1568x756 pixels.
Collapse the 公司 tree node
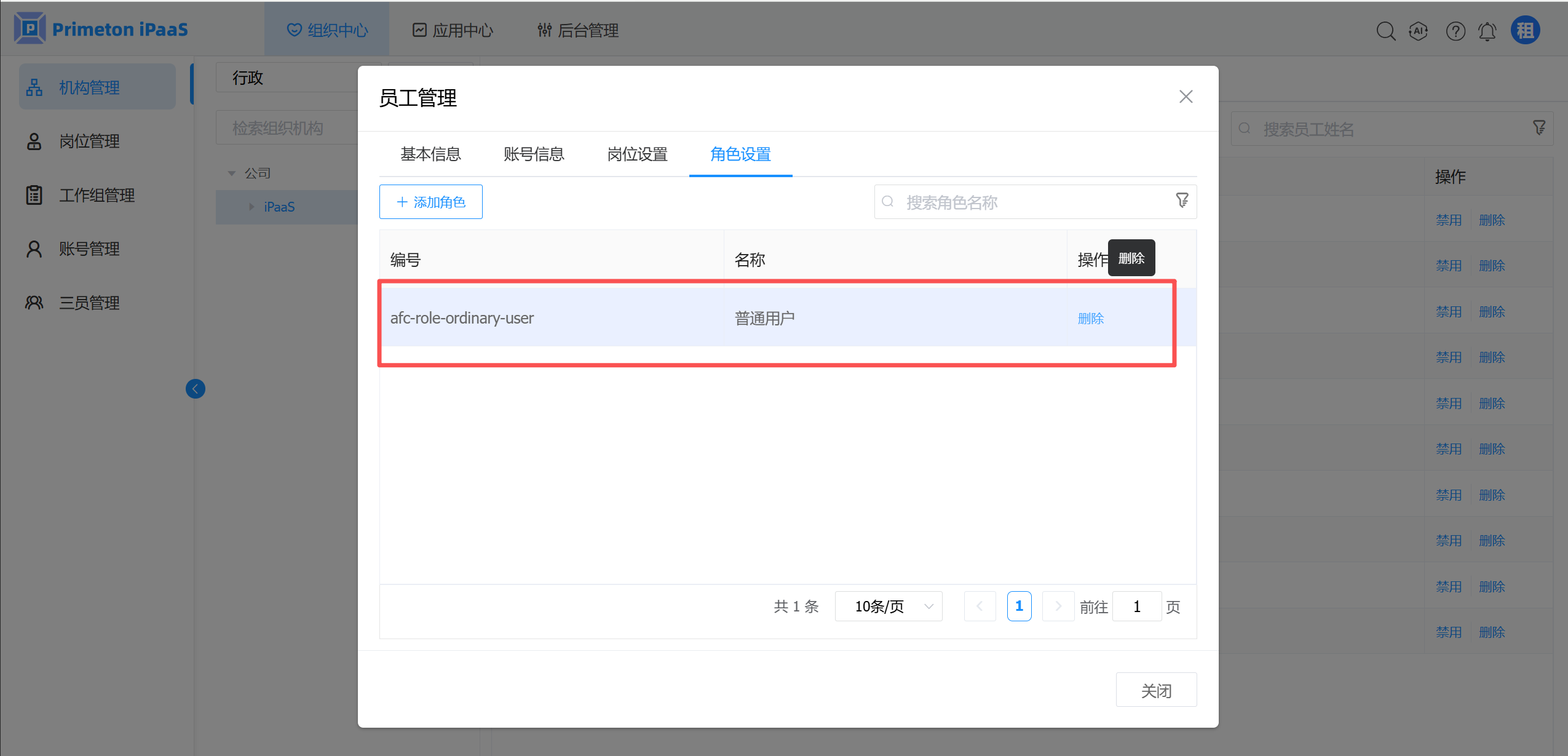coord(232,173)
